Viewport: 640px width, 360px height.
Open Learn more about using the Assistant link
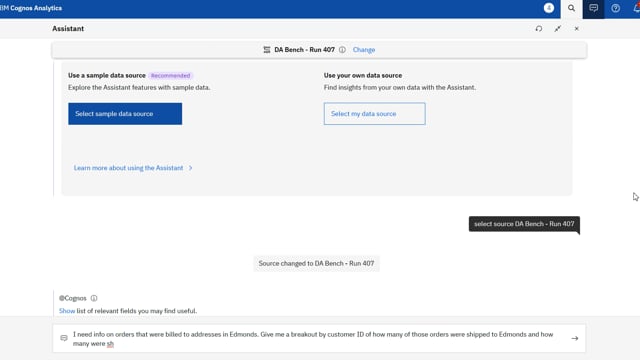click(x=129, y=168)
